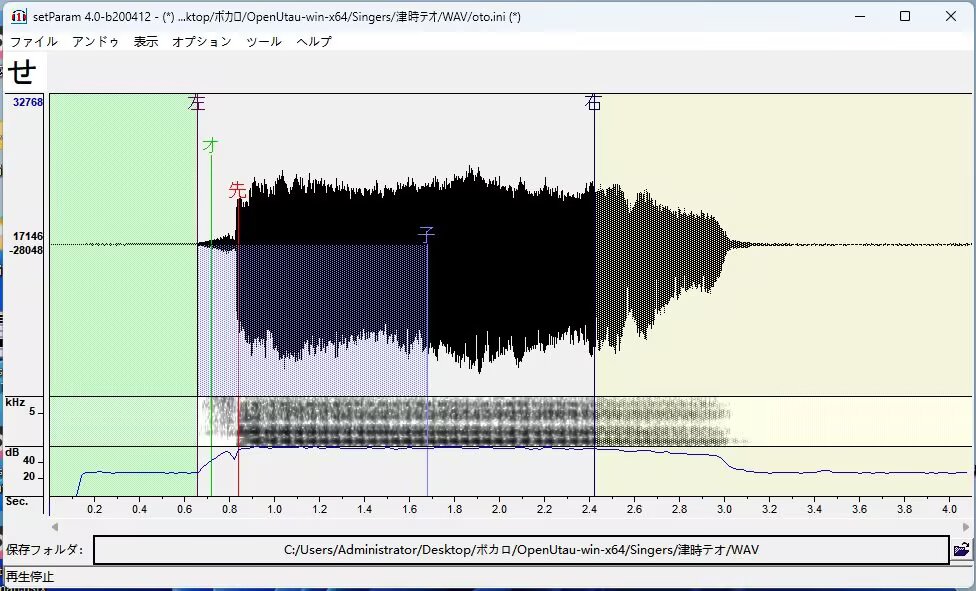This screenshot has height=591, width=976.
Task: Select the blue 子 consonant marker
Action: click(x=426, y=234)
